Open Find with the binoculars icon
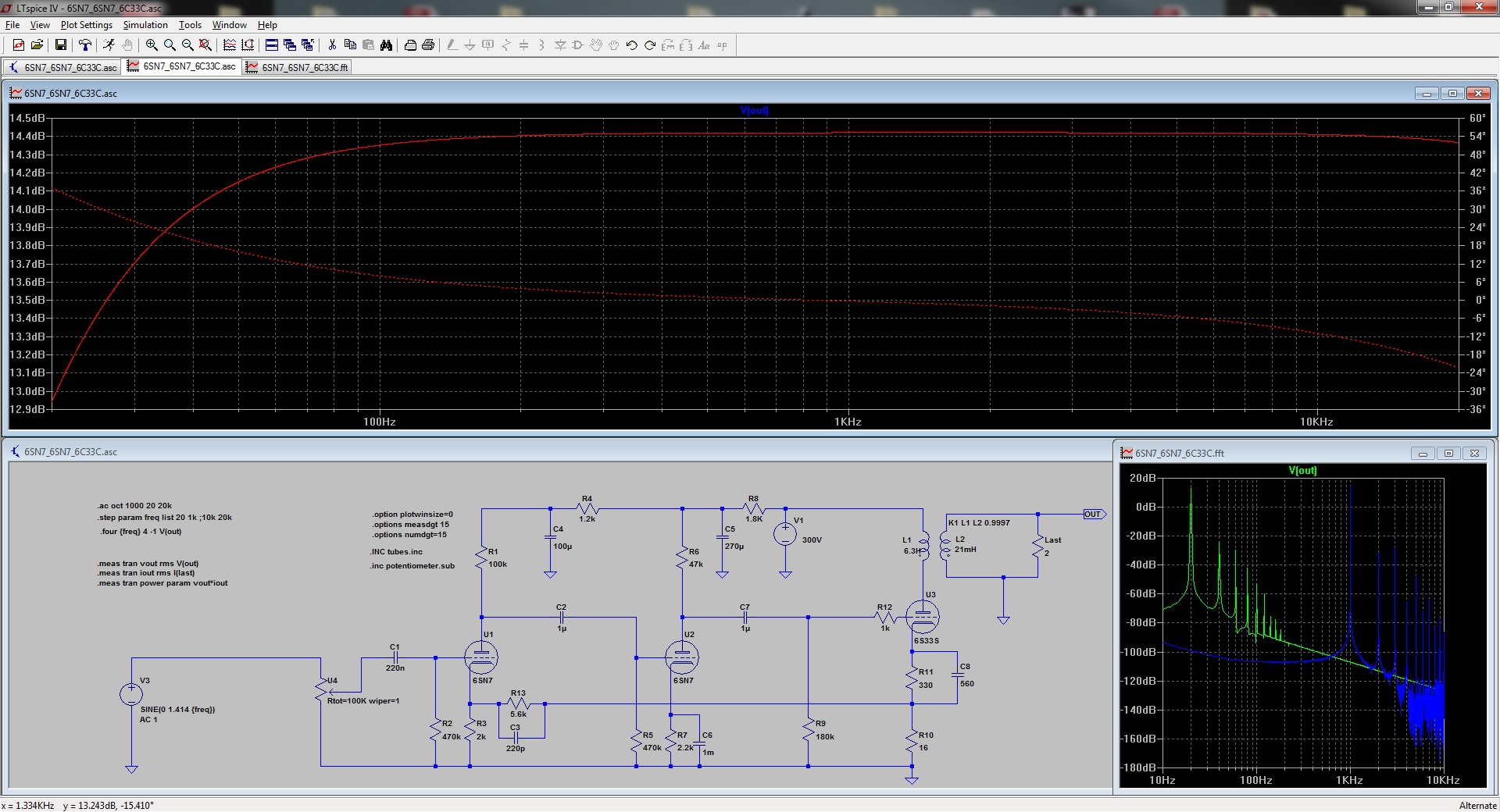Viewport: 1500px width, 812px height. (386, 45)
